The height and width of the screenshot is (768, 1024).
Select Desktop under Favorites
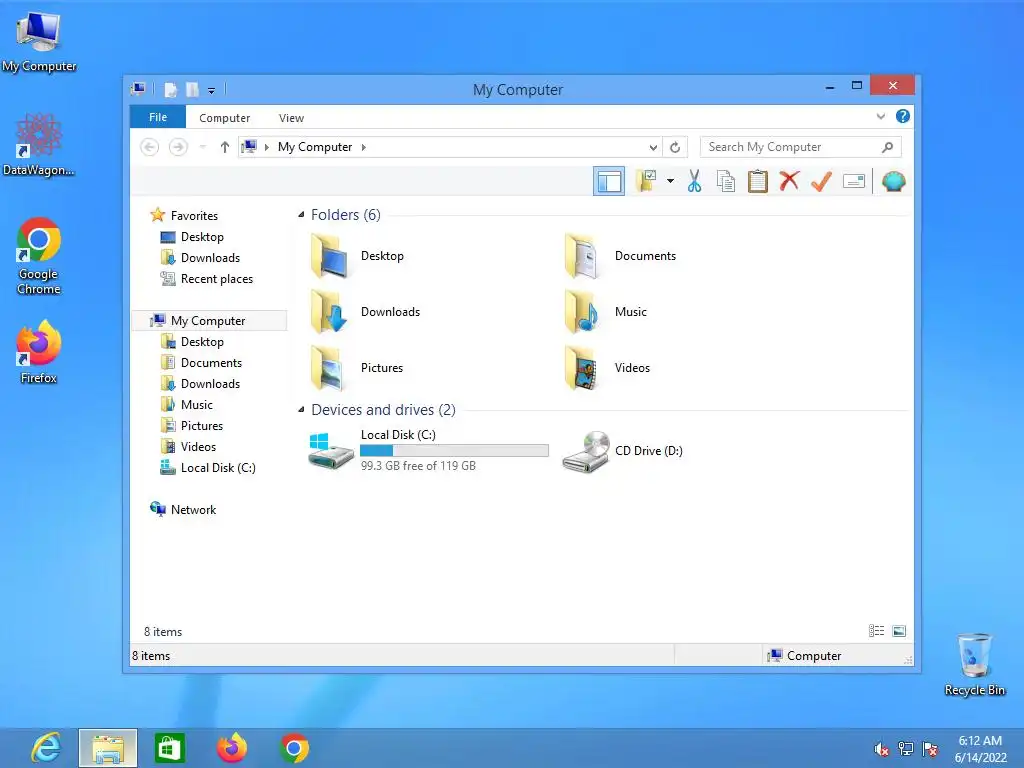[202, 236]
